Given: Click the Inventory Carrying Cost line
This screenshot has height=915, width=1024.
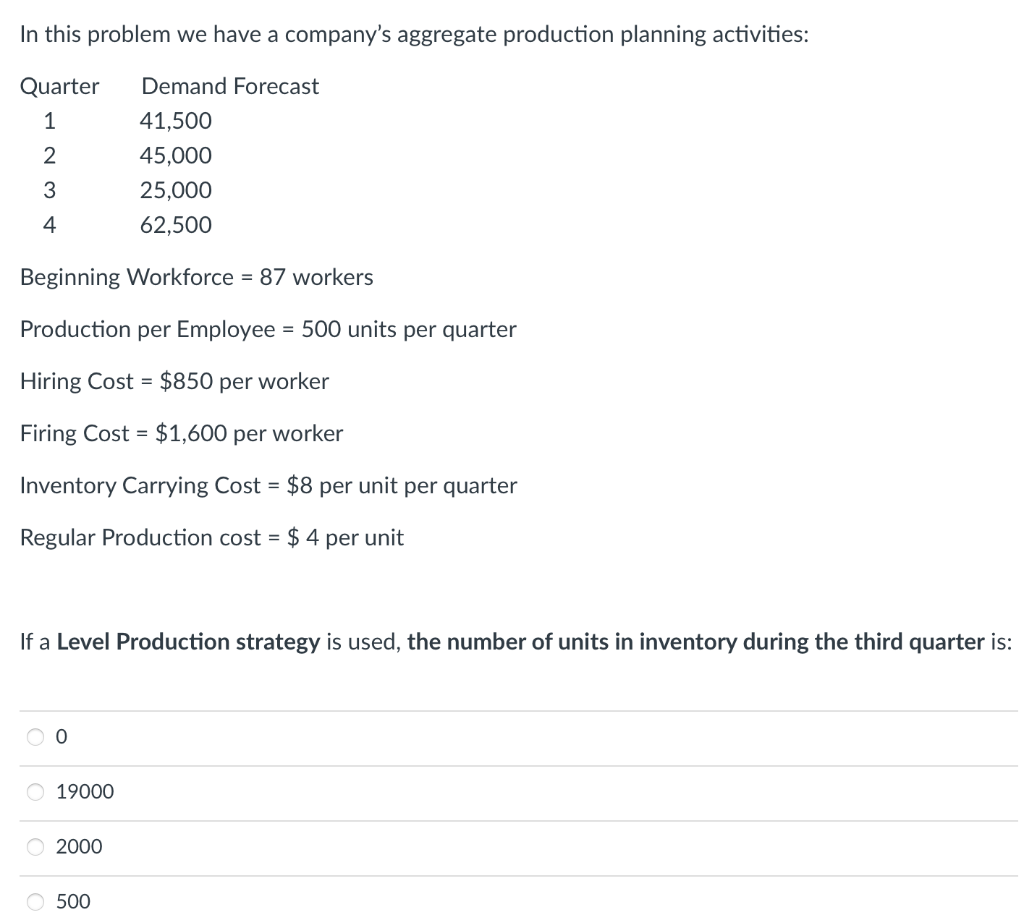Looking at the screenshot, I should tap(268, 485).
